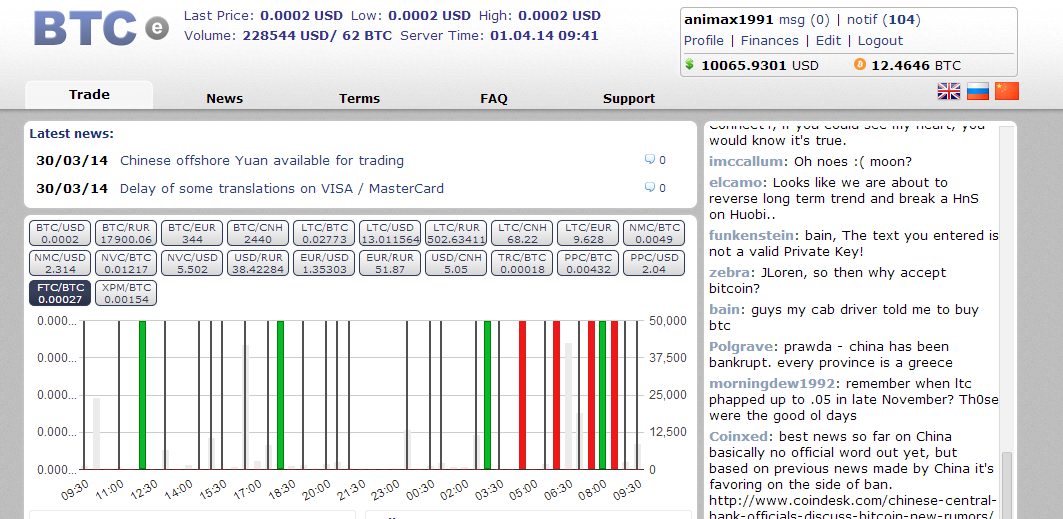Click chat user morningdew1992
This screenshot has width=1063, height=519.
coord(773,383)
